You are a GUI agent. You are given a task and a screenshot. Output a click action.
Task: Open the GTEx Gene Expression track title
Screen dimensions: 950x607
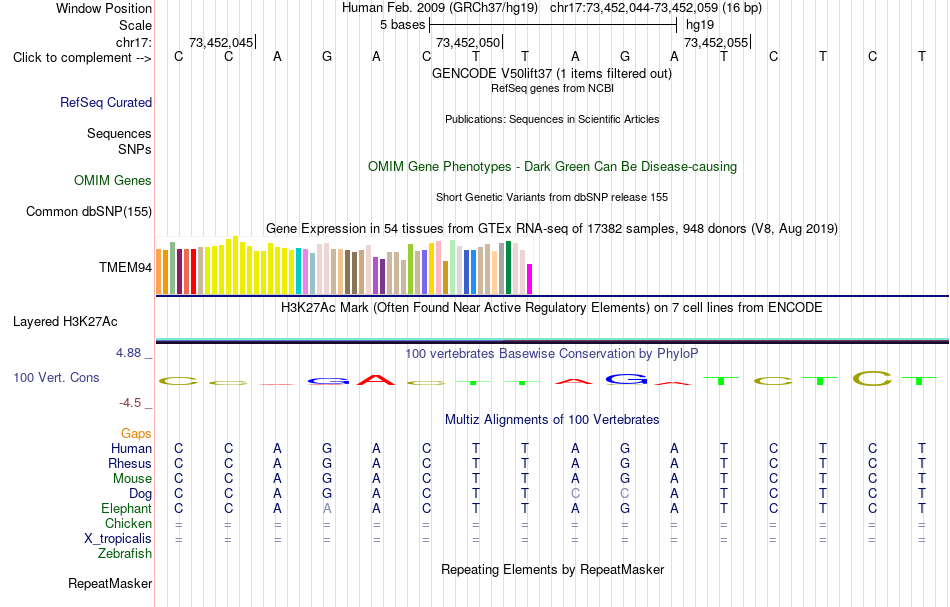[x=552, y=229]
